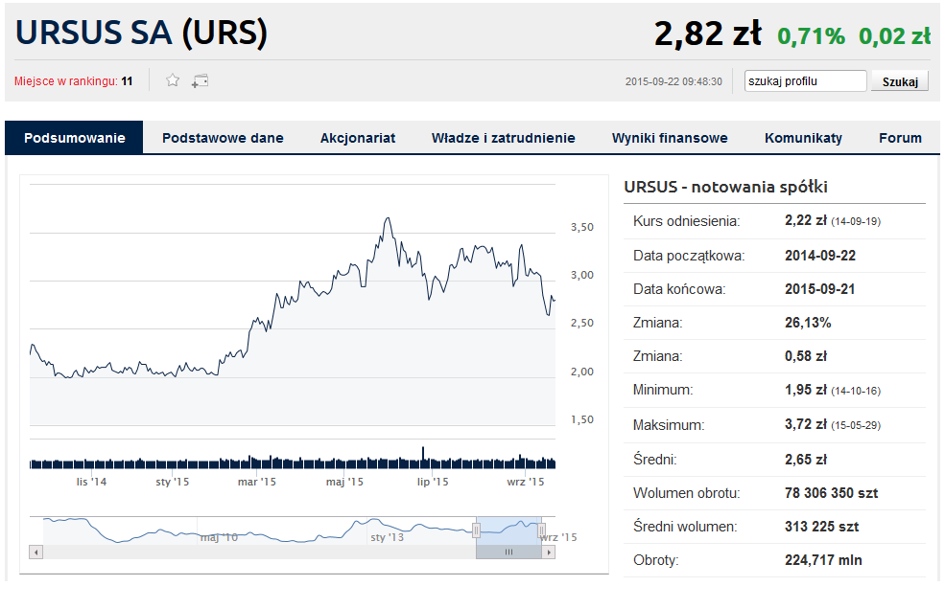This screenshot has width=945, height=609.
Task: Click the URSUS SA (URS) heading
Action: 141,33
